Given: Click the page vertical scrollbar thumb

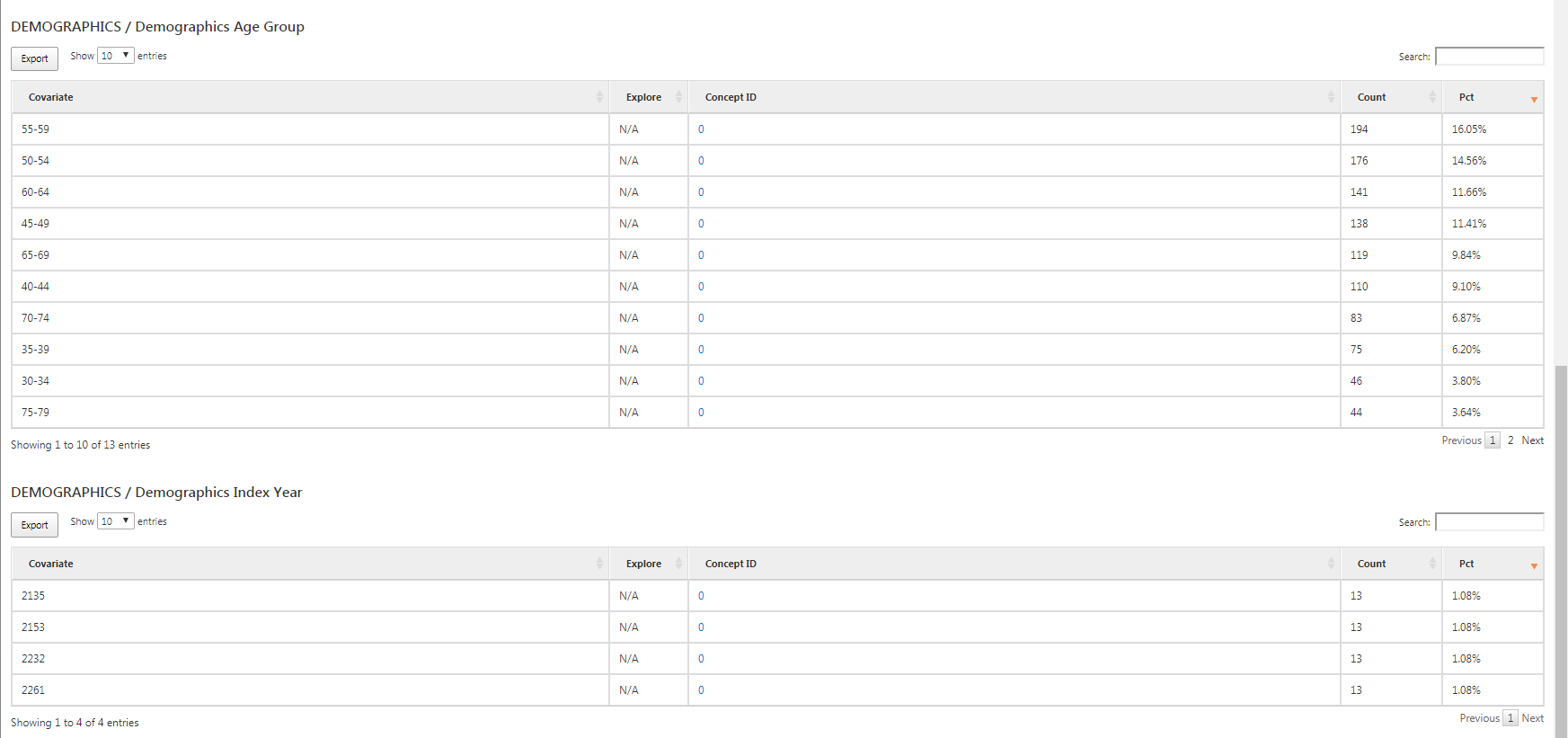Looking at the screenshot, I should click(1561, 551).
